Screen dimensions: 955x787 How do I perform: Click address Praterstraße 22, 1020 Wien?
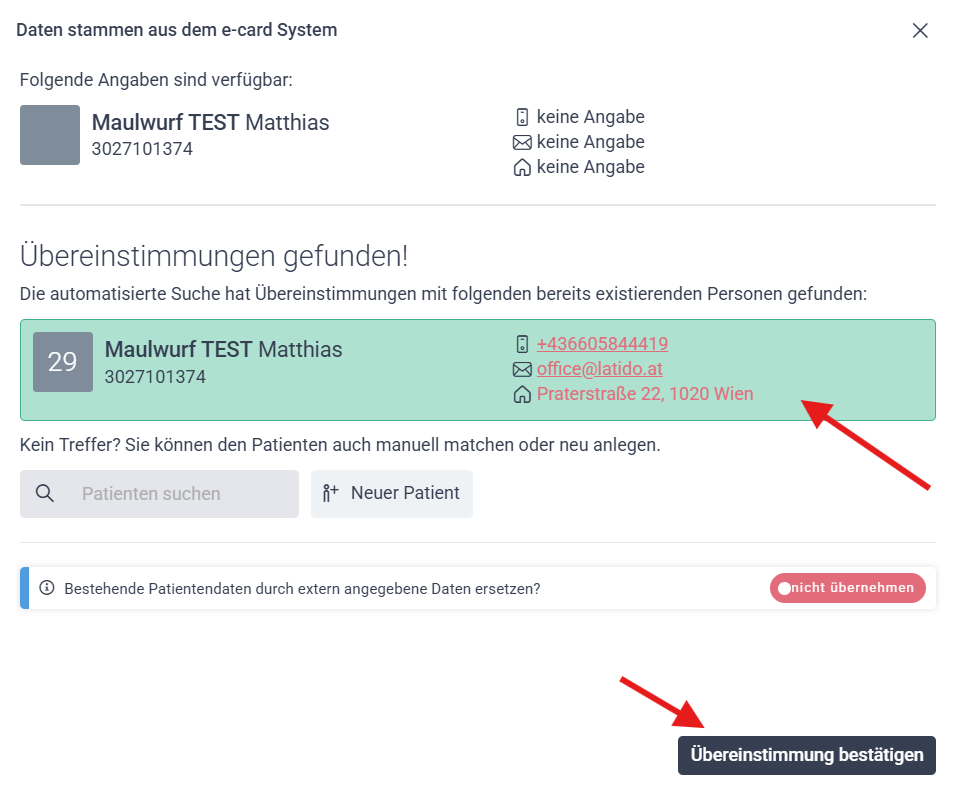(645, 394)
